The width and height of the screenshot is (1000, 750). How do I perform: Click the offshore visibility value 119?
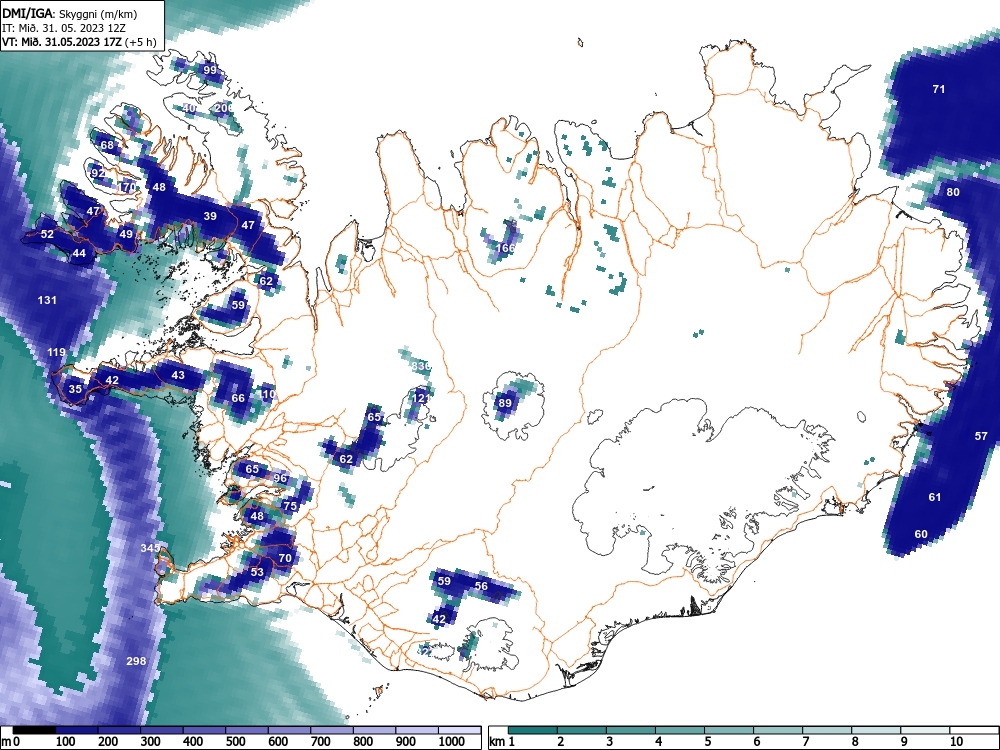pos(56,352)
